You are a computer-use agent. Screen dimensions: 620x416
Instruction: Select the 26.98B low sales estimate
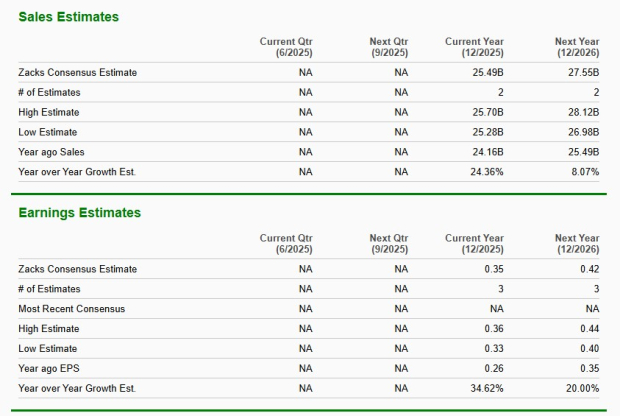click(583, 132)
